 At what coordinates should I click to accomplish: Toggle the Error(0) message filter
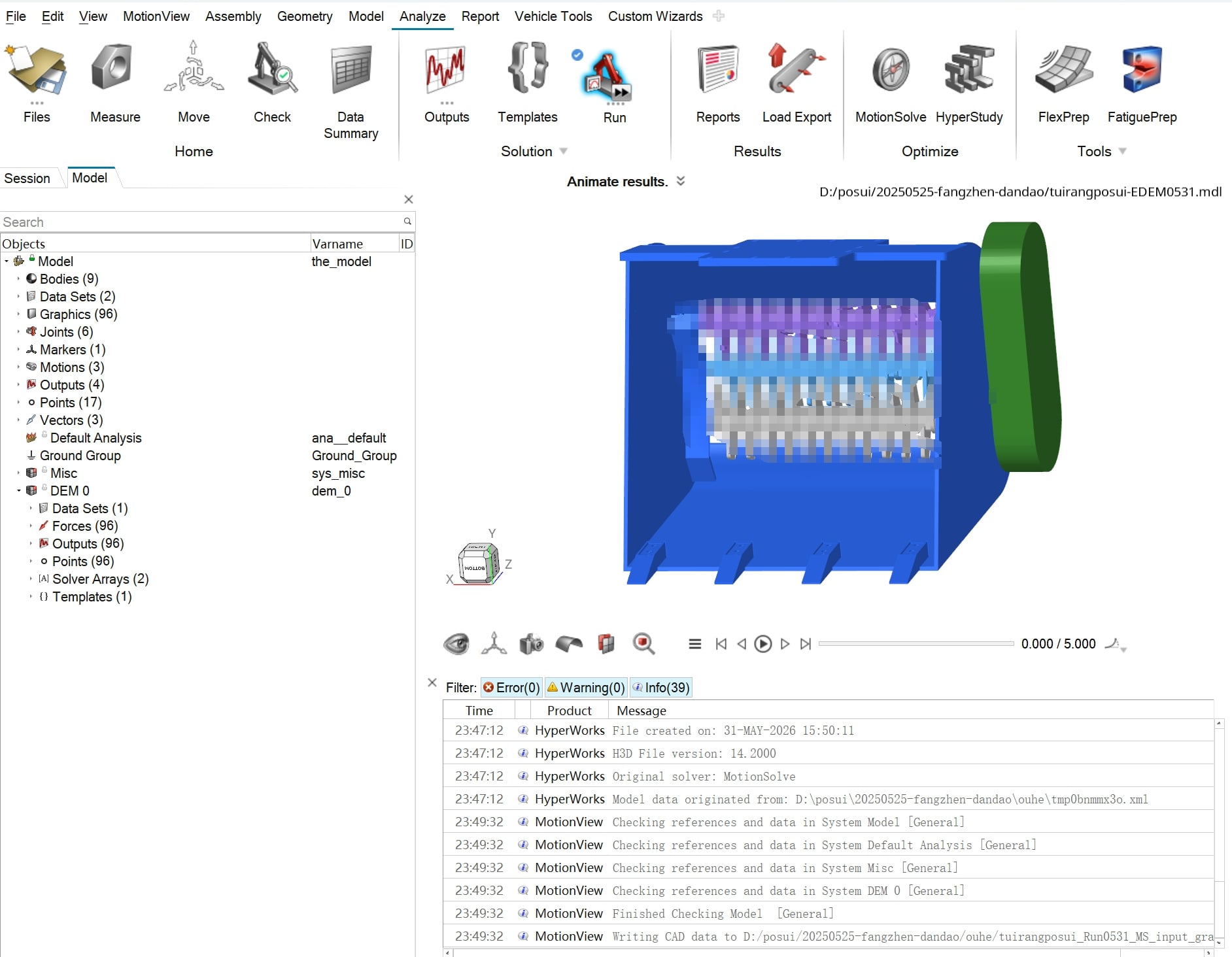pos(511,688)
